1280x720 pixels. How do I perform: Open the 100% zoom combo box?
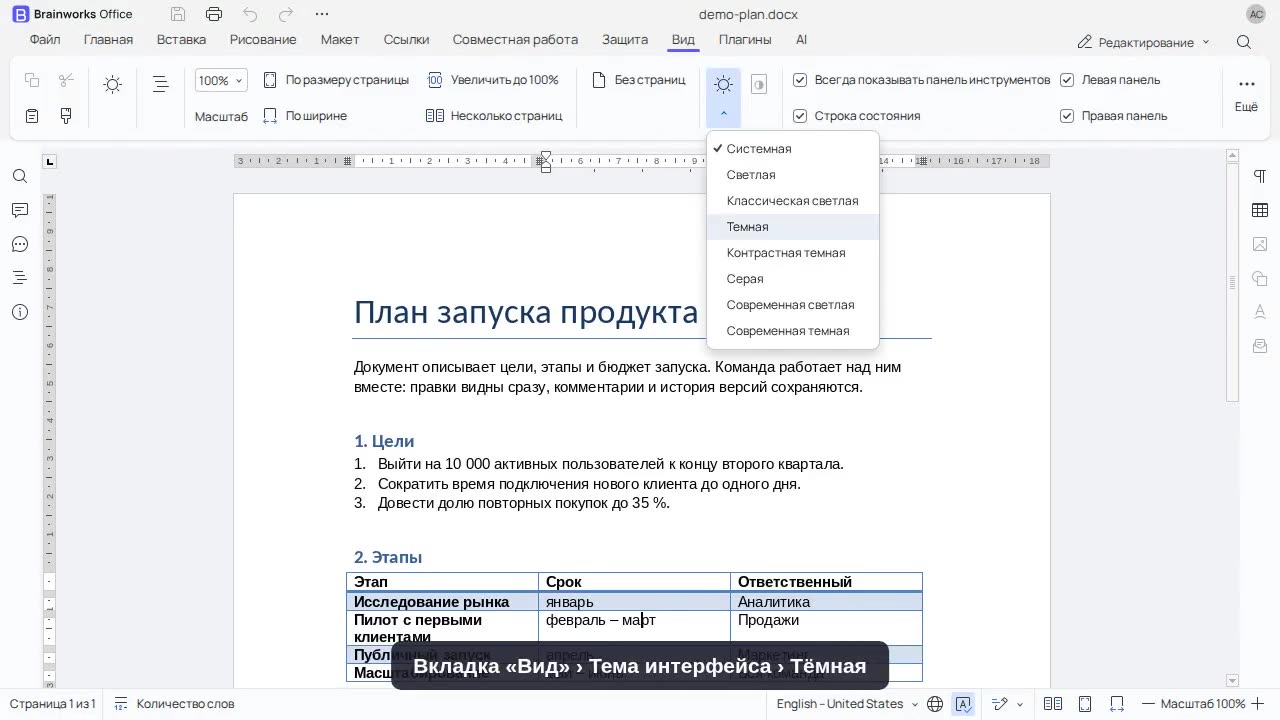pos(221,81)
